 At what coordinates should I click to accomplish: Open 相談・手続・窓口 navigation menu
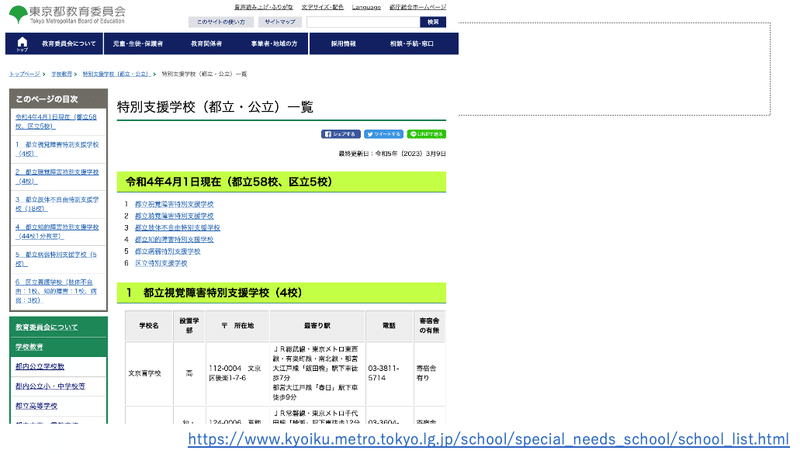[412, 44]
